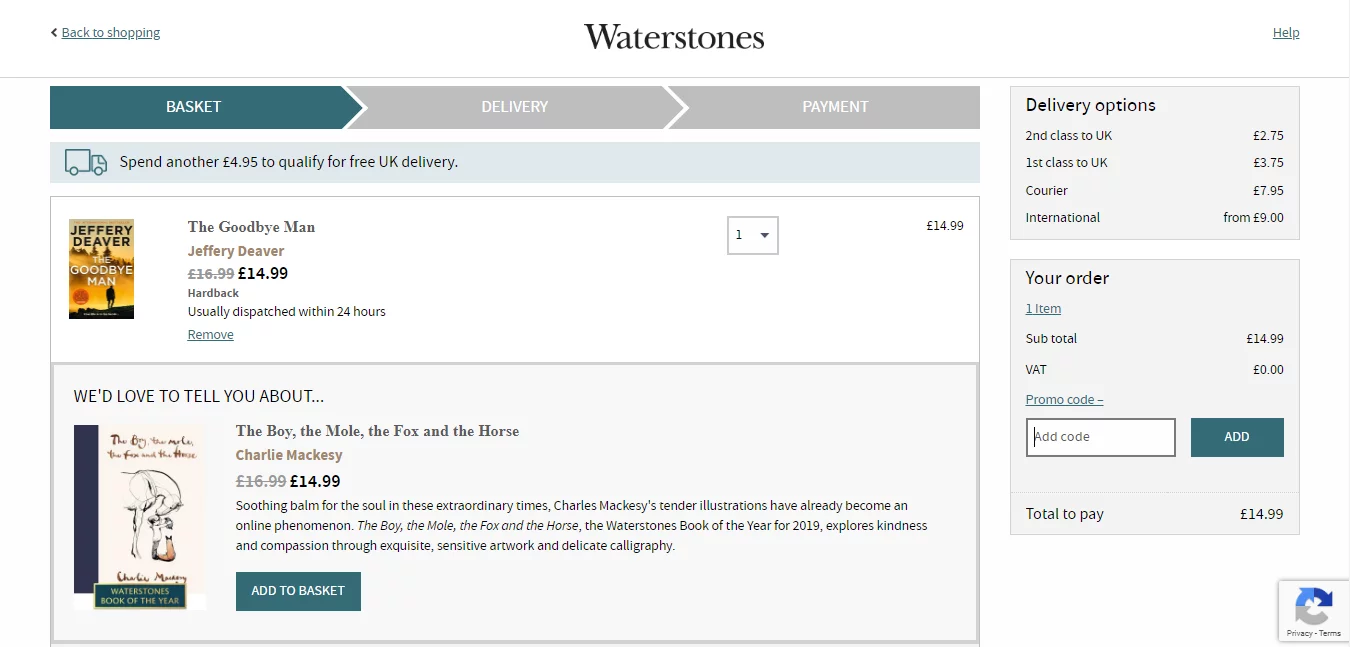Open The Boy, the Mole, the Fox and the Horse title
The height and width of the screenshot is (647, 1350).
point(377,431)
